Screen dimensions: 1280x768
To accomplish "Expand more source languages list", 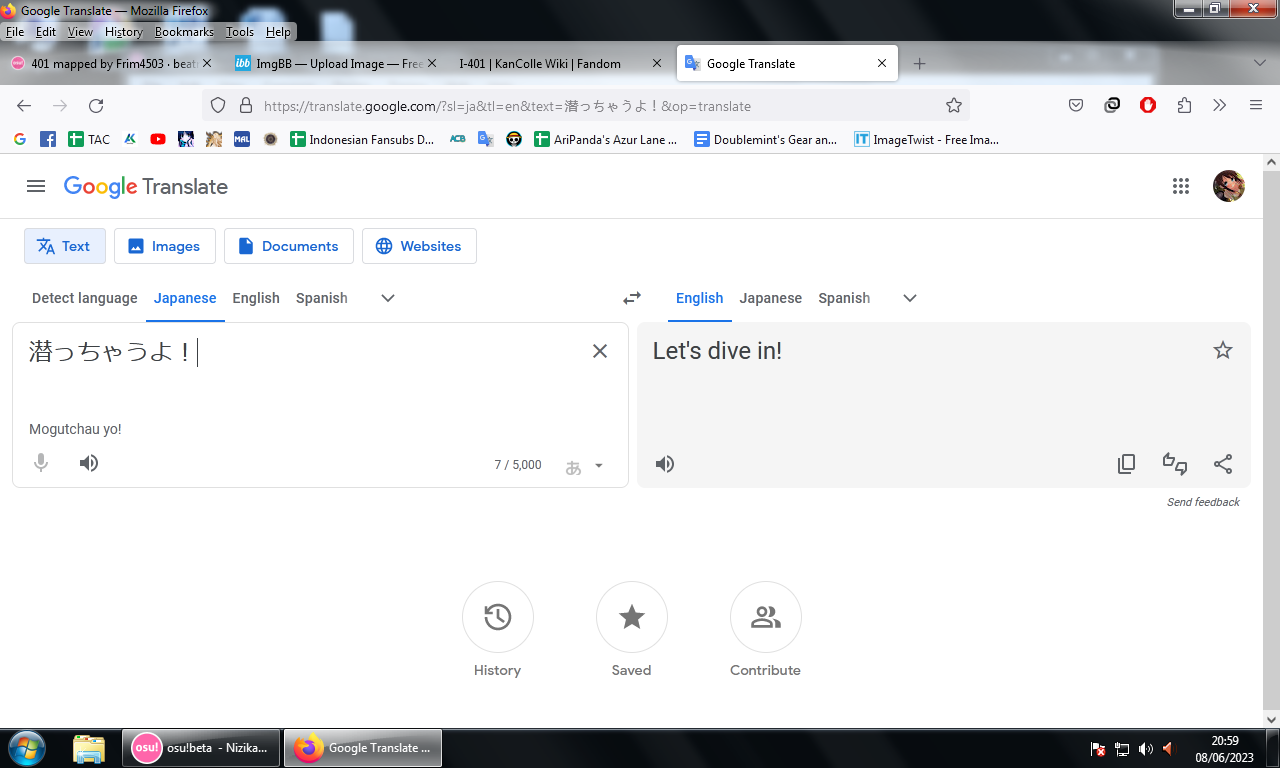I will tap(388, 298).
